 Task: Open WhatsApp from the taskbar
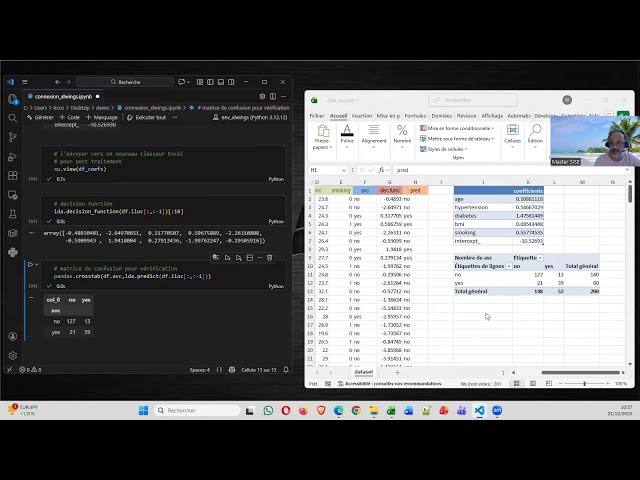click(x=268, y=411)
